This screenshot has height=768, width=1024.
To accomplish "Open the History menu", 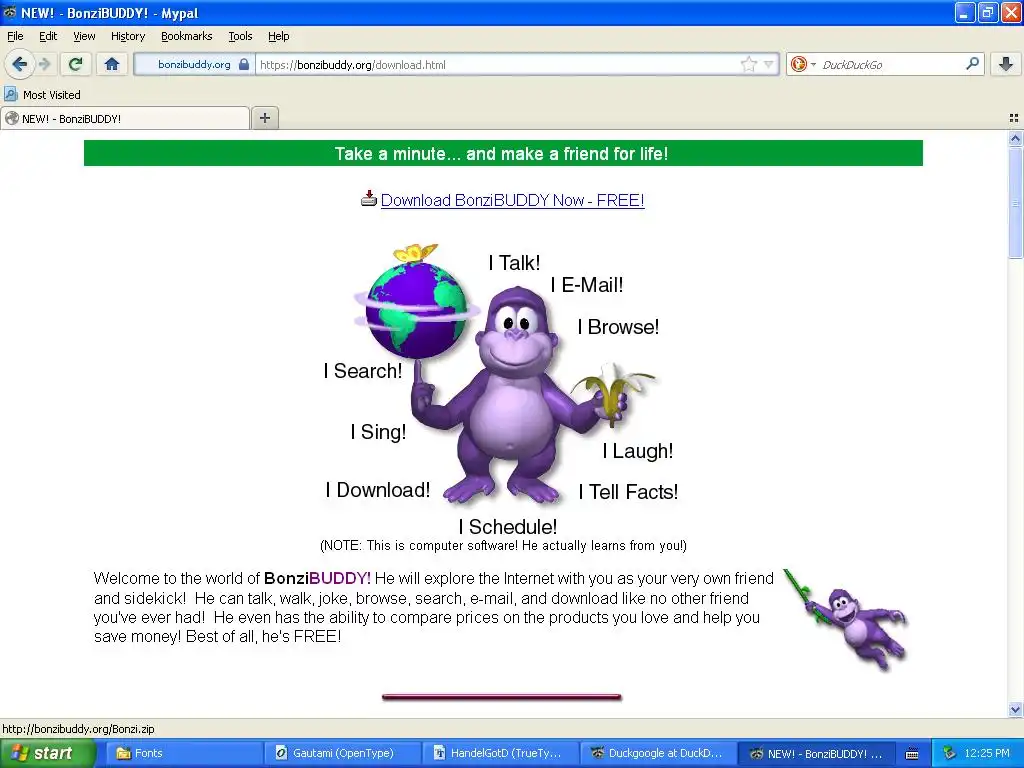I will 128,36.
